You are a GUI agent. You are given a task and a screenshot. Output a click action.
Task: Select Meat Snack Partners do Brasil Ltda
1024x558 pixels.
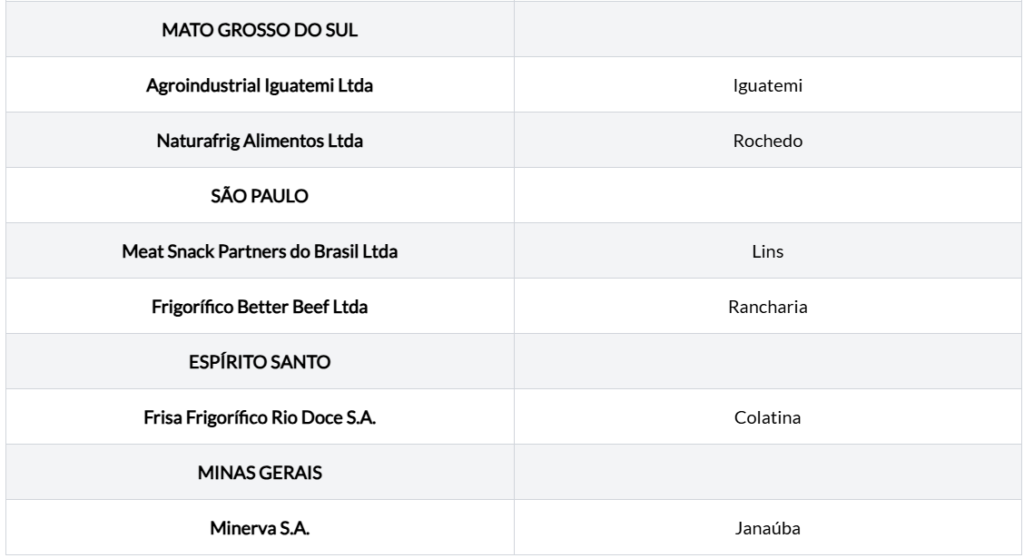[x=260, y=252]
